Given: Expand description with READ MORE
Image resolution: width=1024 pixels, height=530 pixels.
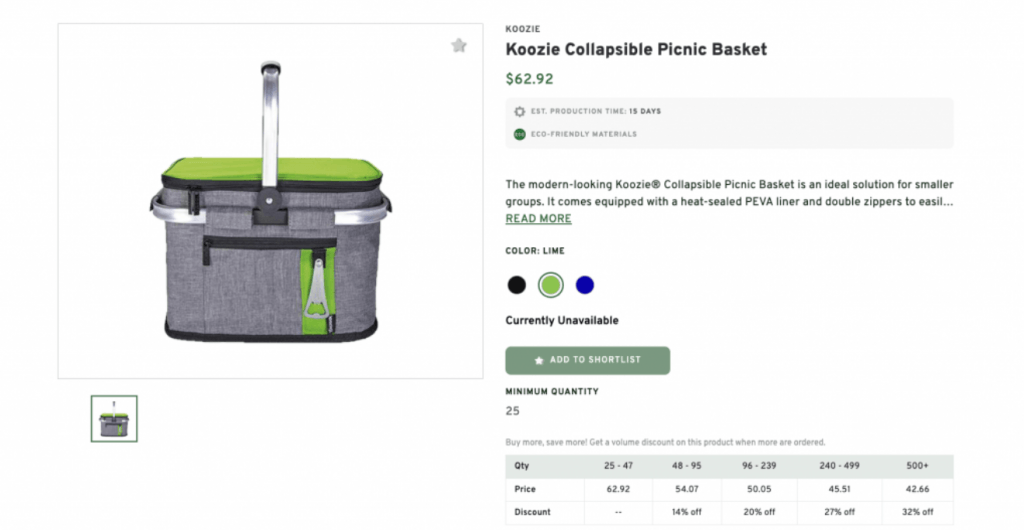Looking at the screenshot, I should point(538,219).
